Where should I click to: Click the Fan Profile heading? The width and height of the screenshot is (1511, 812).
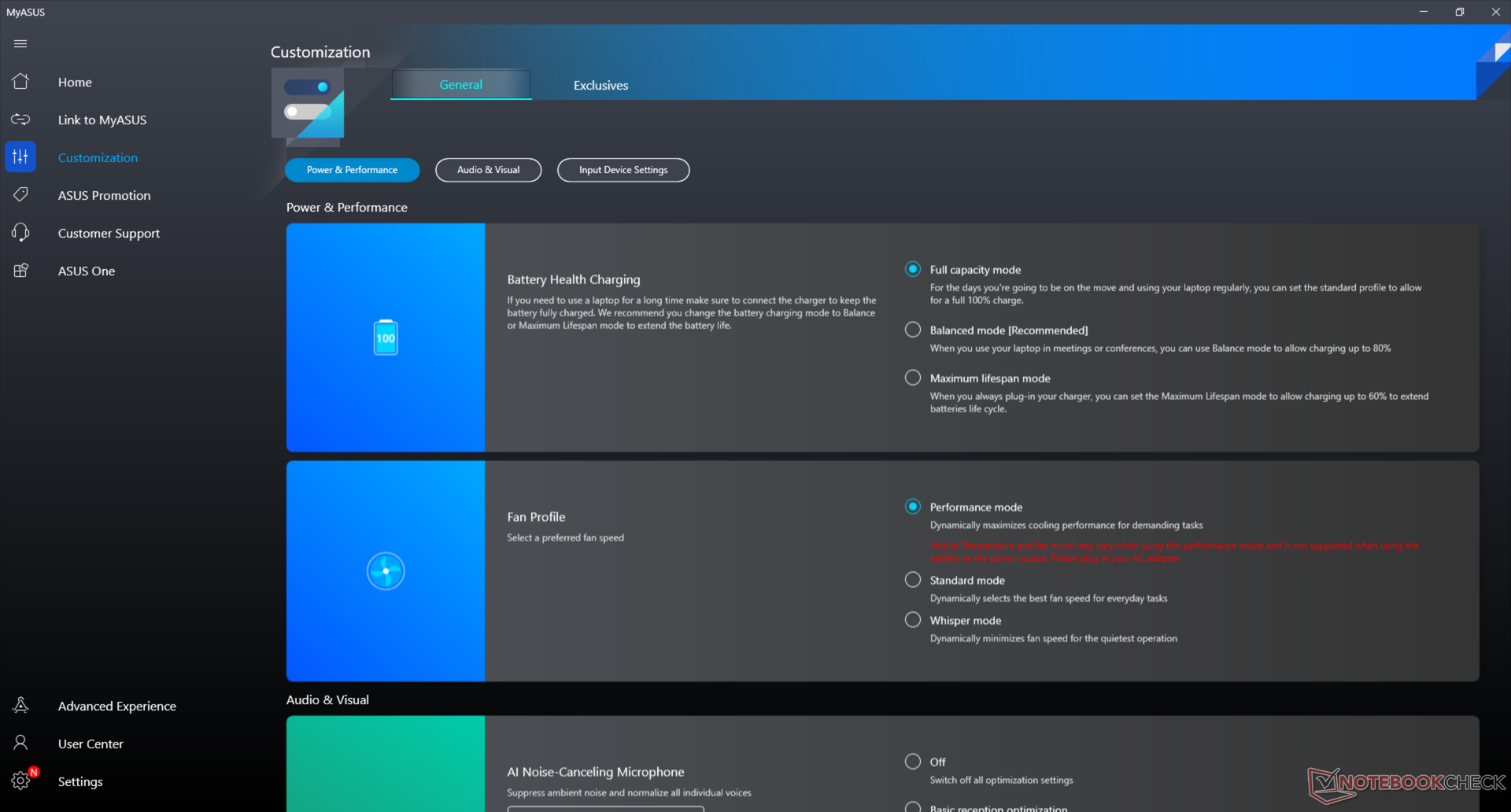tap(536, 517)
